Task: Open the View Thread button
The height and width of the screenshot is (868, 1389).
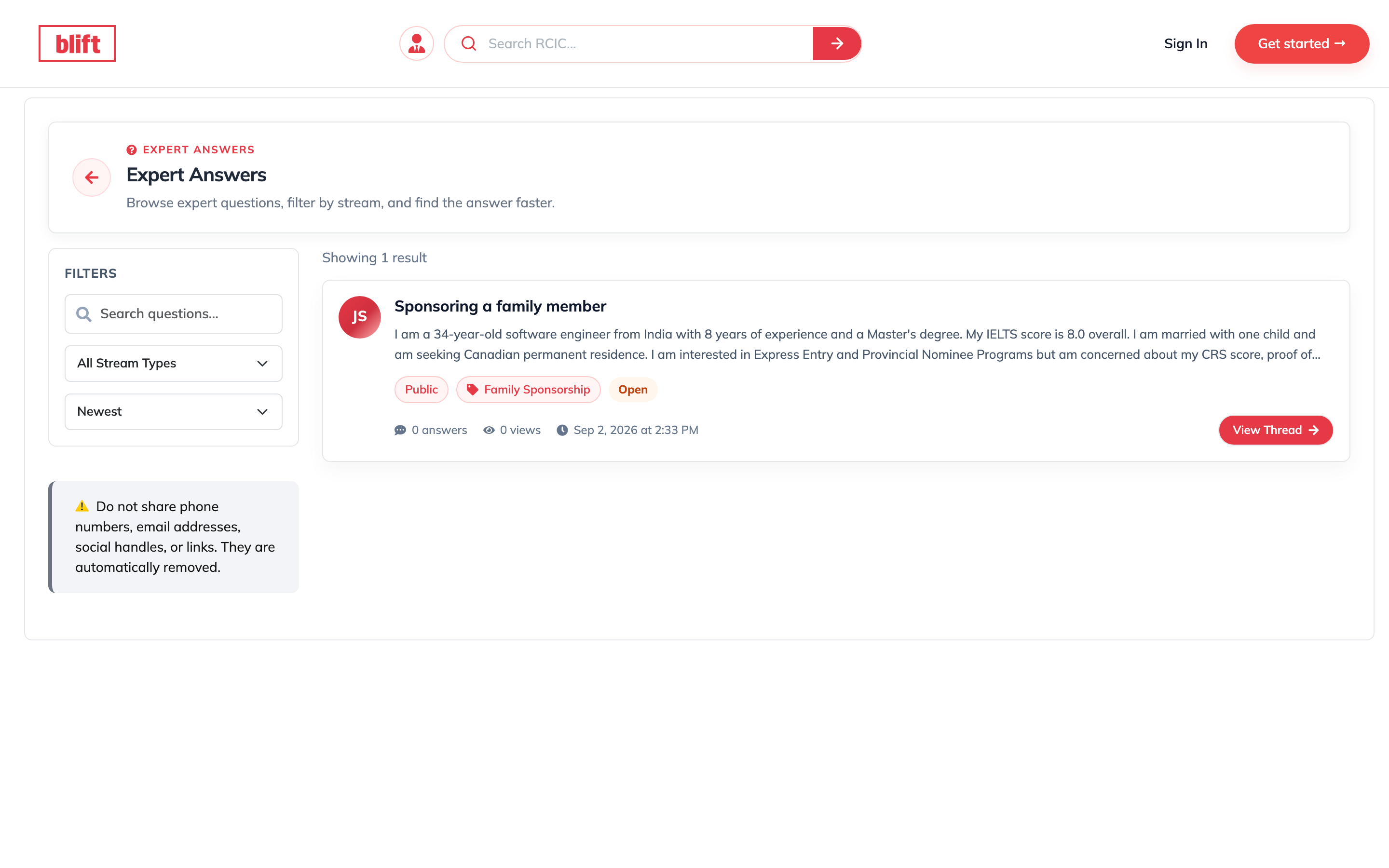Action: coord(1275,430)
